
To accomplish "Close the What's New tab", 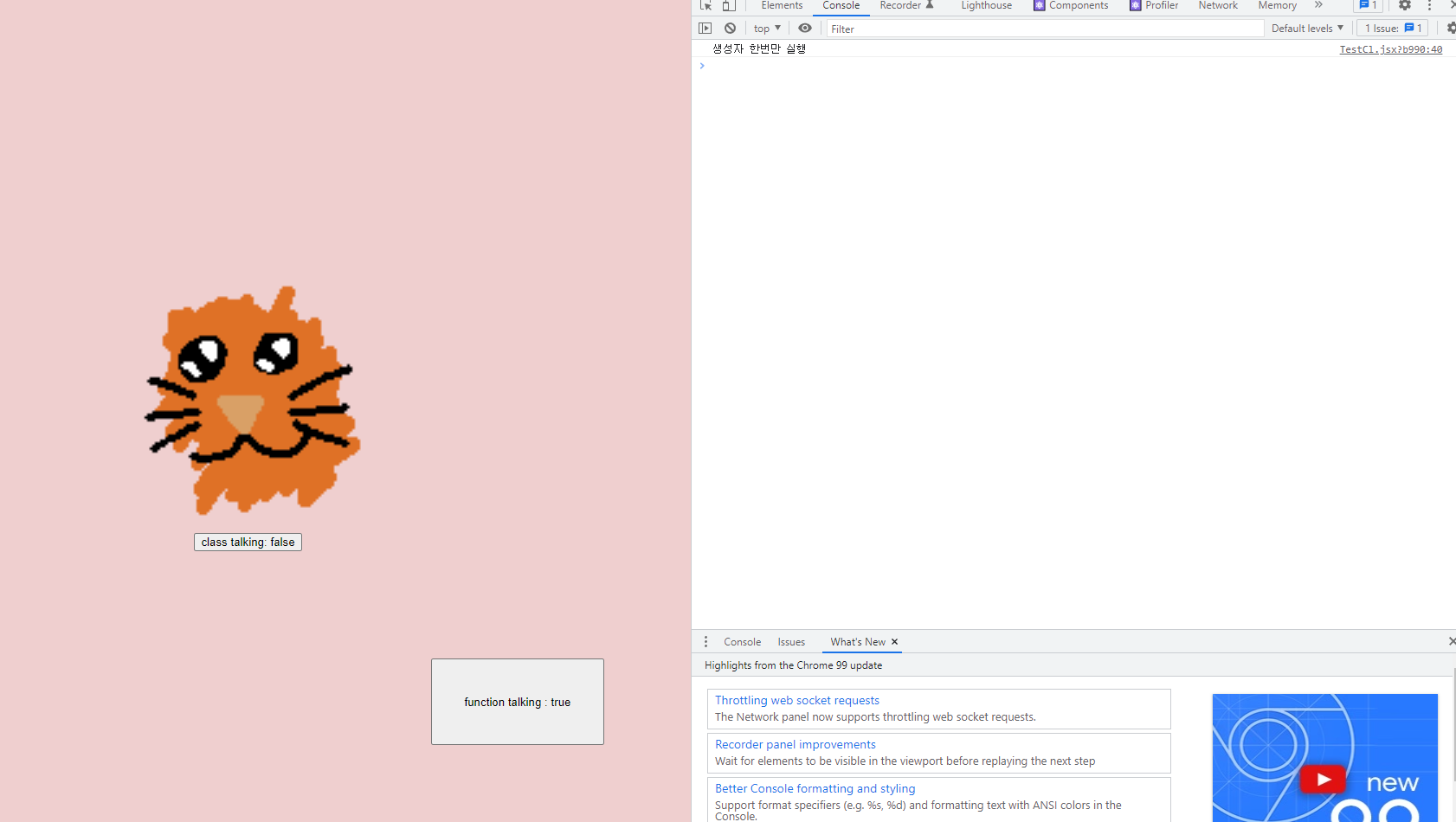I will click(x=895, y=642).
